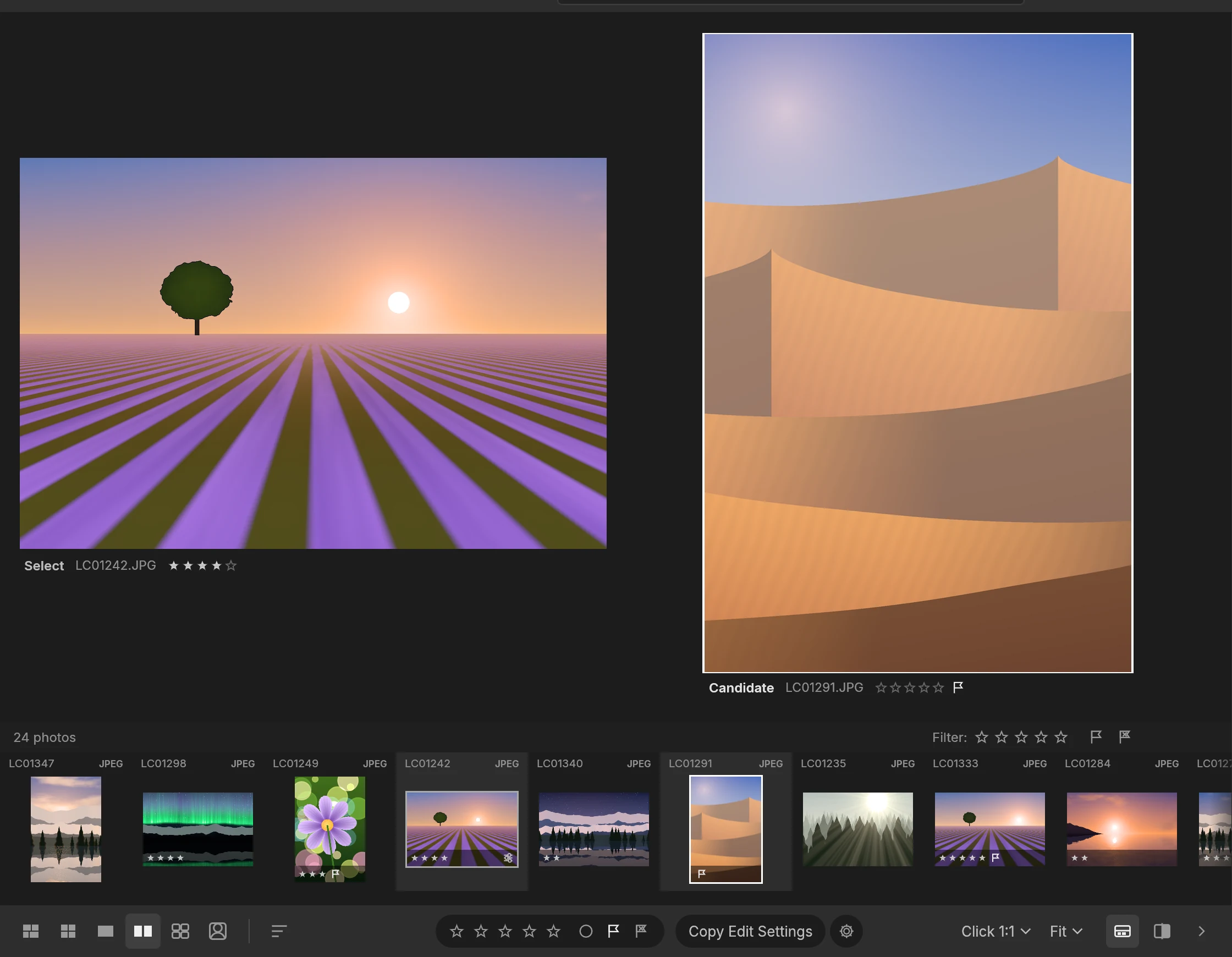Screen dimensions: 1232x957
Task: Filter by picked flag status
Action: point(1096,737)
